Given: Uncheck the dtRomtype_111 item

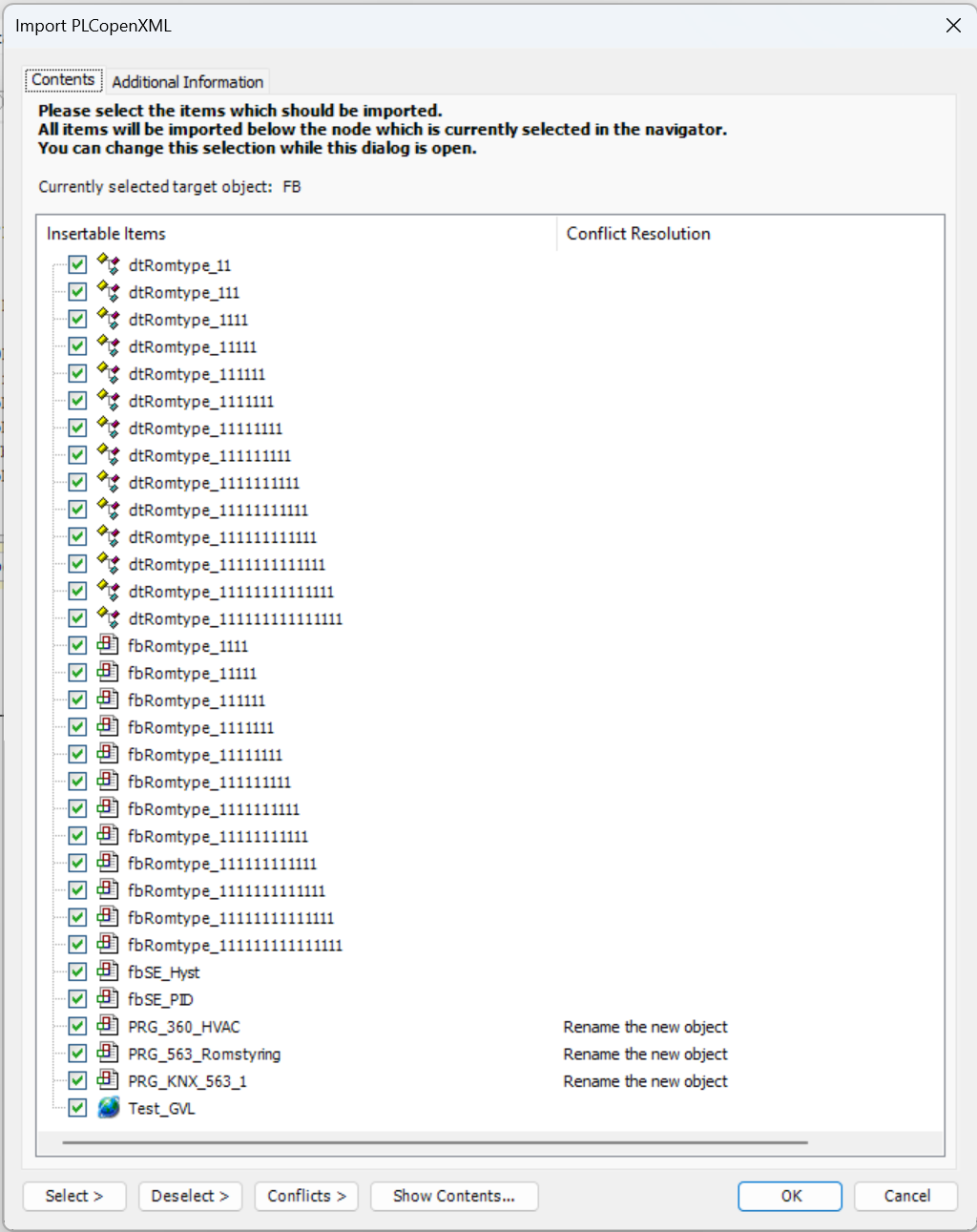Looking at the screenshot, I should [x=76, y=292].
